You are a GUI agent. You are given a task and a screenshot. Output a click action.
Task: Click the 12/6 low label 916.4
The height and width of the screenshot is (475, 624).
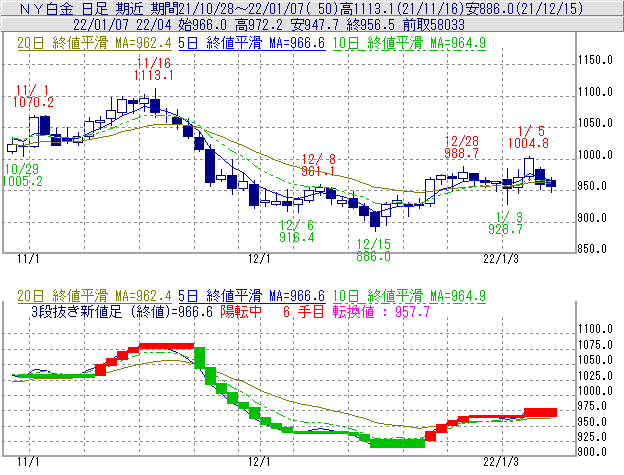(296, 238)
